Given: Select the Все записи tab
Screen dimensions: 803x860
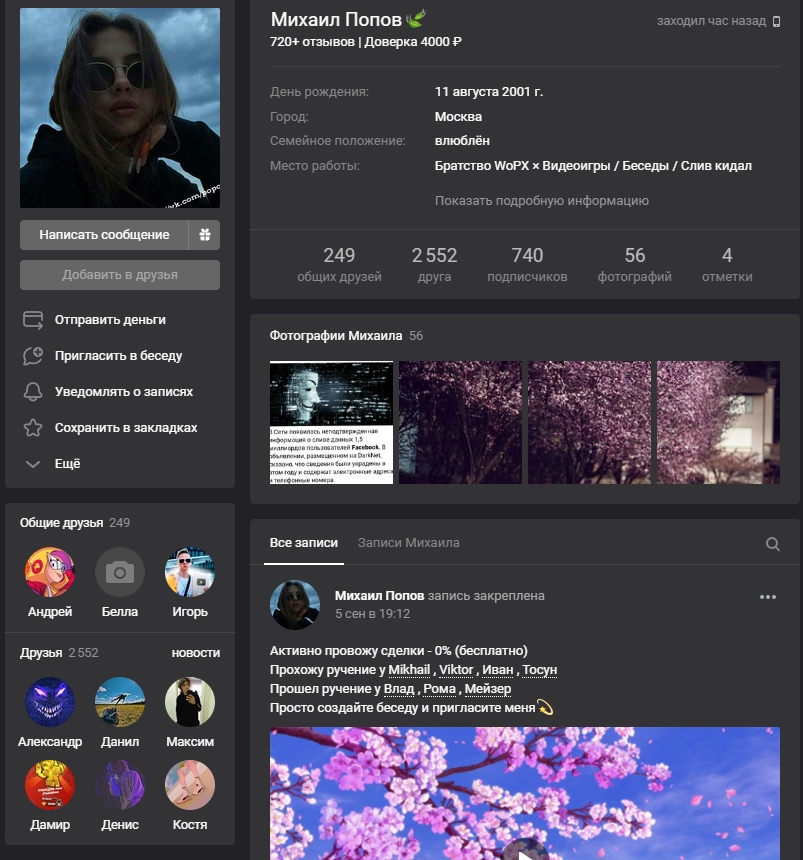Looking at the screenshot, I should click(x=303, y=543).
